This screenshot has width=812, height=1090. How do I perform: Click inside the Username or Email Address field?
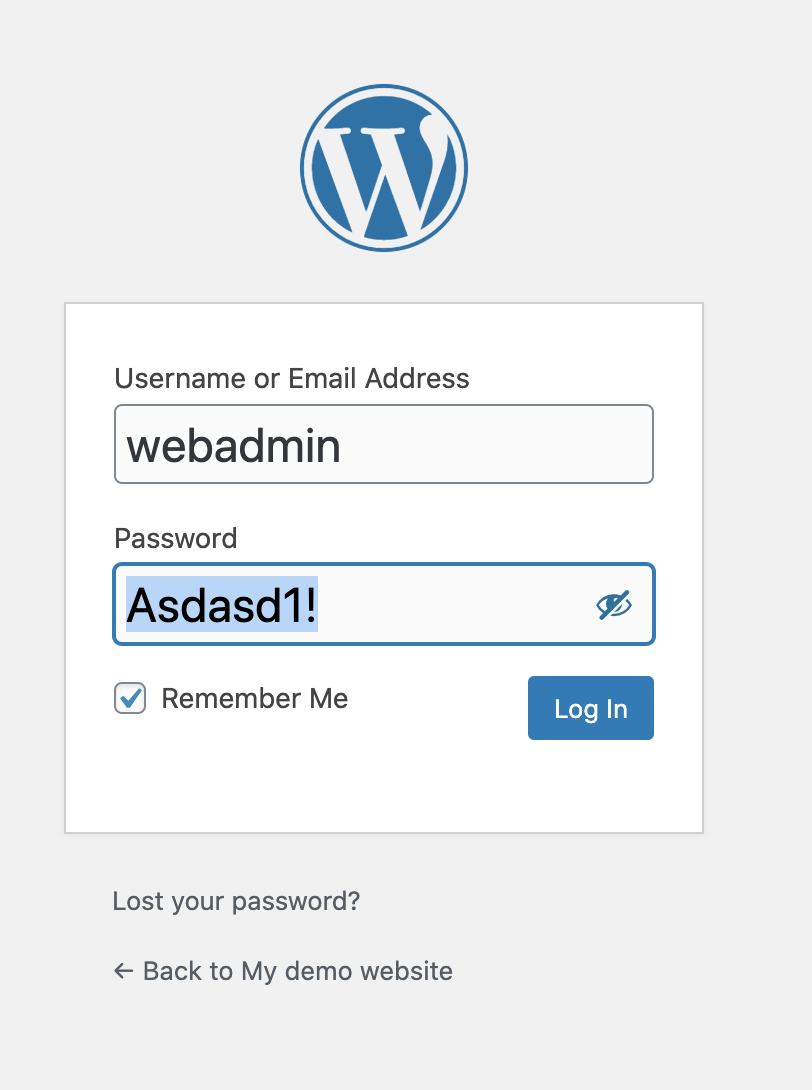384,444
